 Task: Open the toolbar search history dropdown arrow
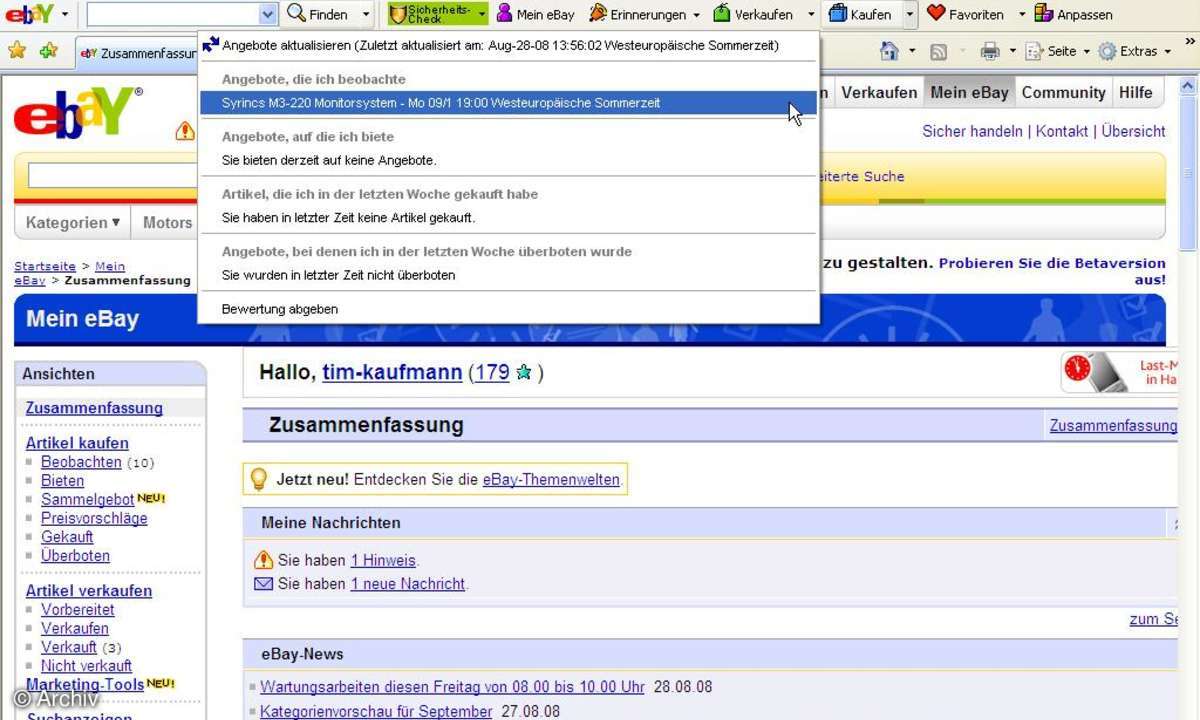(268, 14)
